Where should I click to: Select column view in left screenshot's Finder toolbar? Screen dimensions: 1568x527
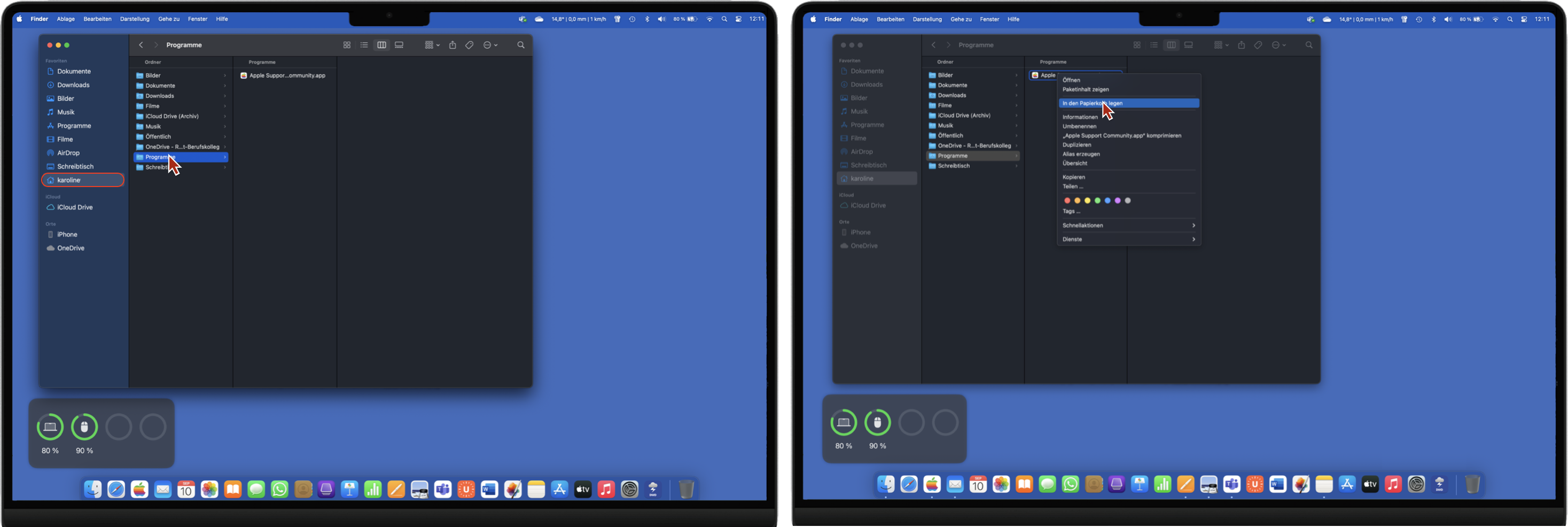click(381, 45)
